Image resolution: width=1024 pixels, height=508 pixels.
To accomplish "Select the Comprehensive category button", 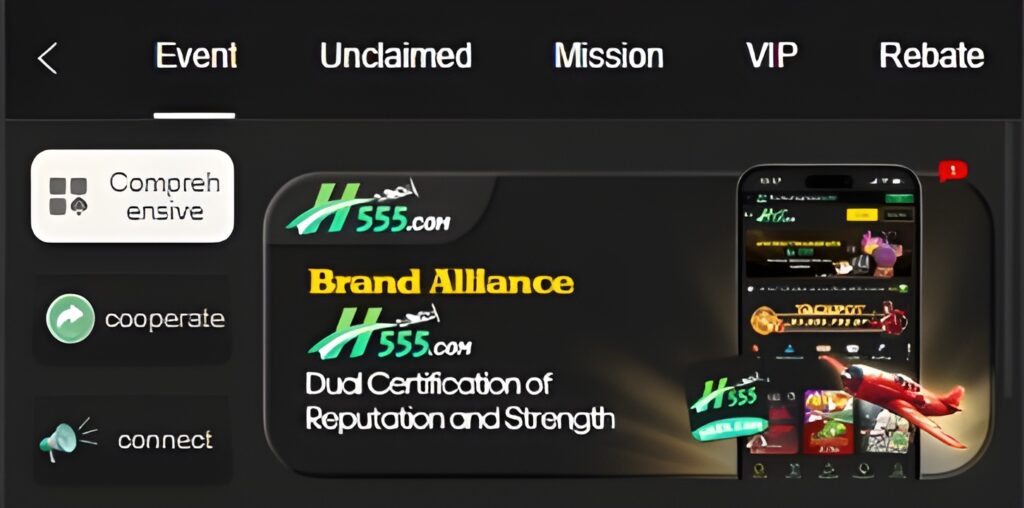I will point(133,196).
